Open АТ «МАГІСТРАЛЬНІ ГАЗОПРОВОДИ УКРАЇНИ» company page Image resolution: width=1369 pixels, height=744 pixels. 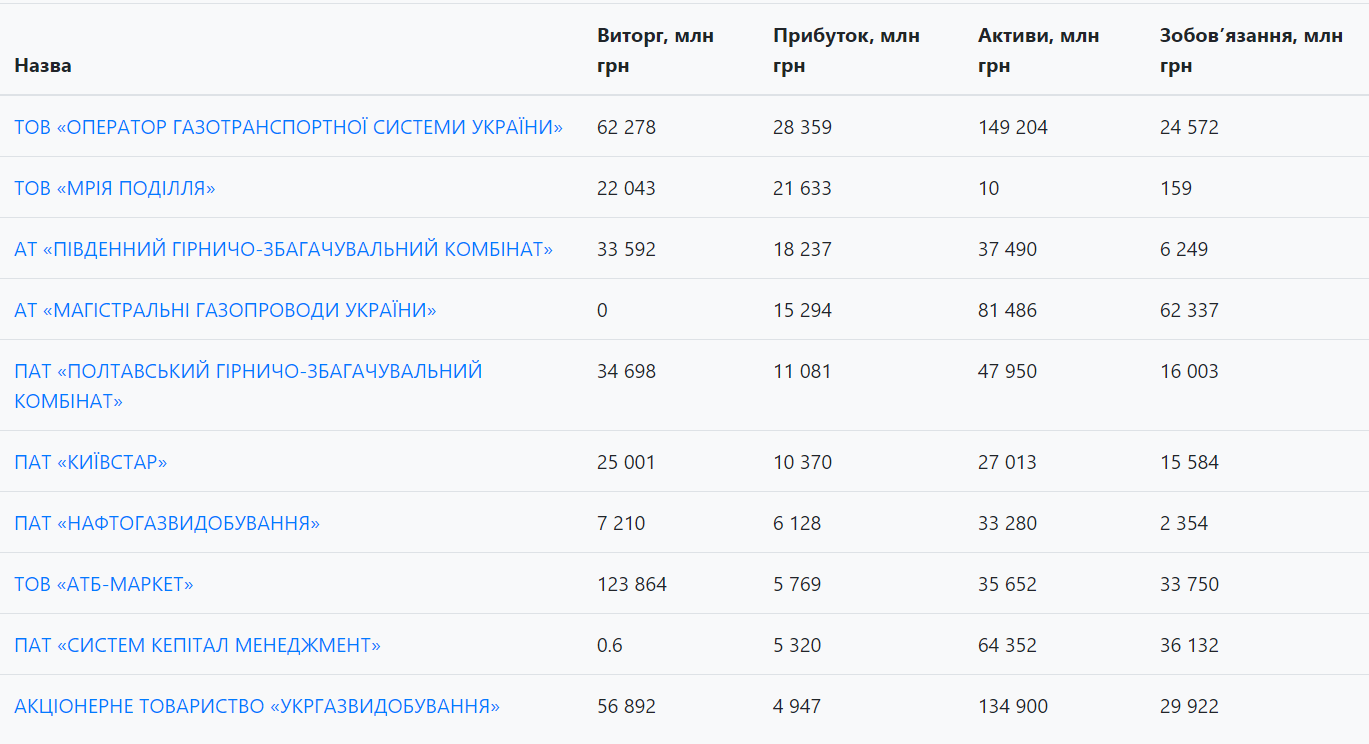pyautogui.click(x=225, y=310)
